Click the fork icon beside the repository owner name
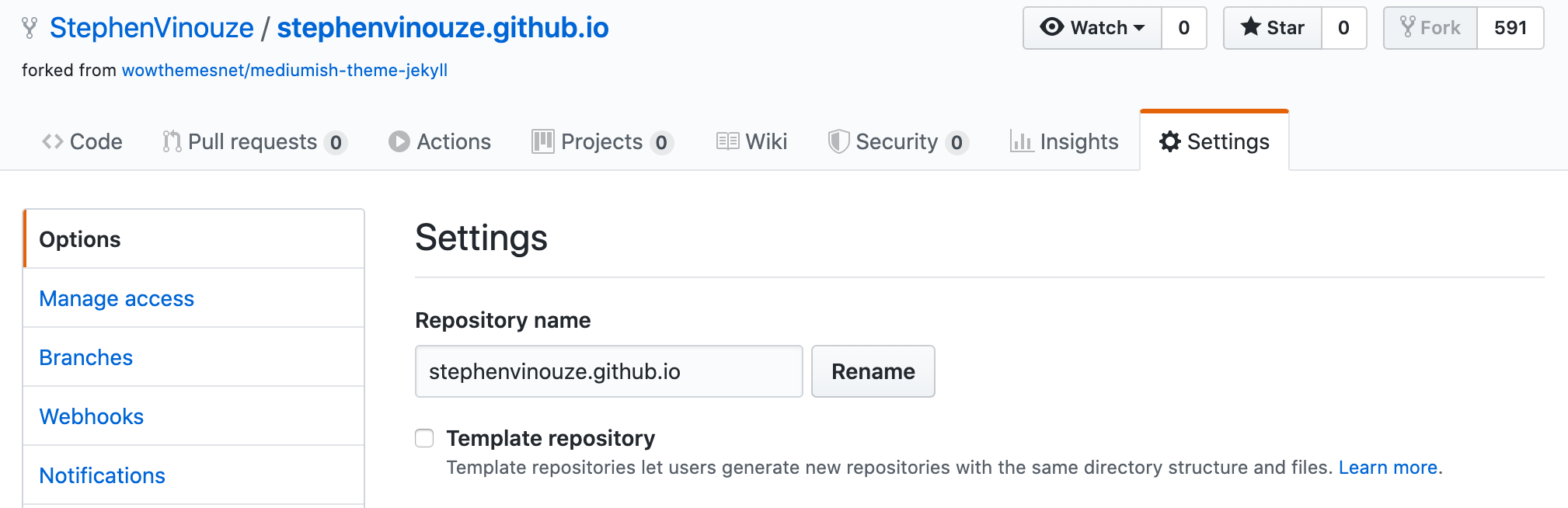The width and height of the screenshot is (1568, 508). click(x=30, y=28)
